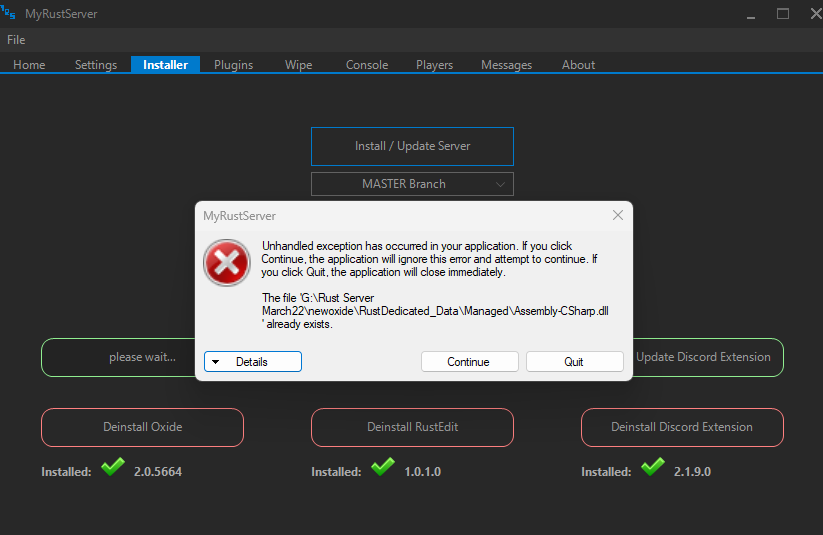Switch to the Home tab
This screenshot has width=823, height=535.
click(29, 65)
